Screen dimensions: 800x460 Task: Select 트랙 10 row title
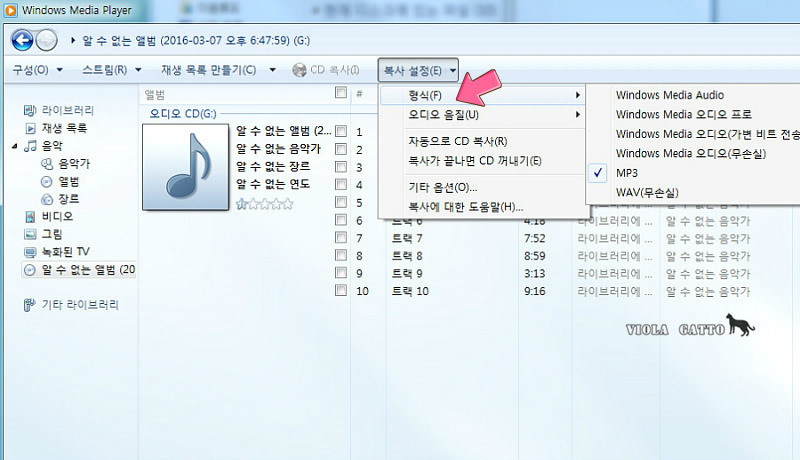410,291
